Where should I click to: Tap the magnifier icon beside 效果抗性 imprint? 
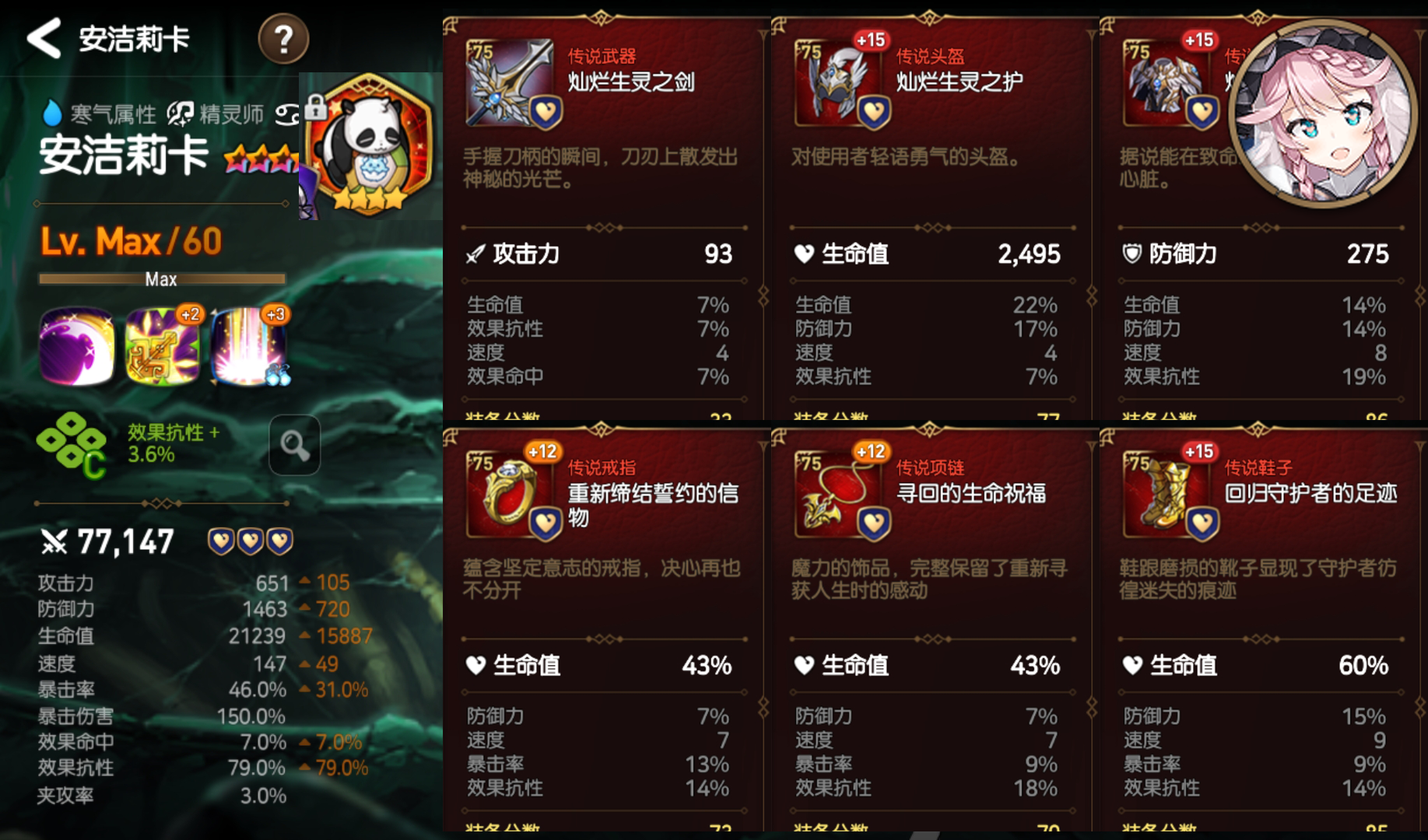[294, 445]
